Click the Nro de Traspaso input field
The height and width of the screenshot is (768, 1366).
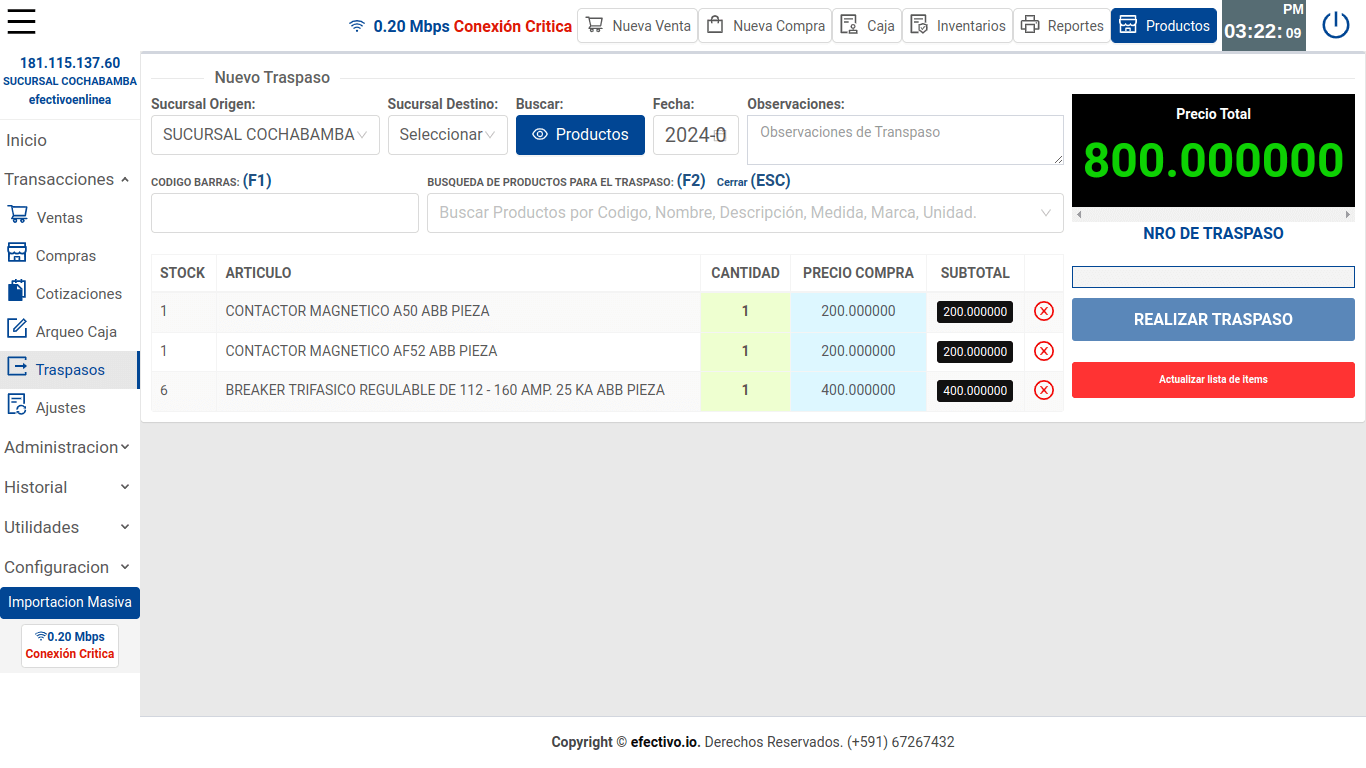[1213, 277]
